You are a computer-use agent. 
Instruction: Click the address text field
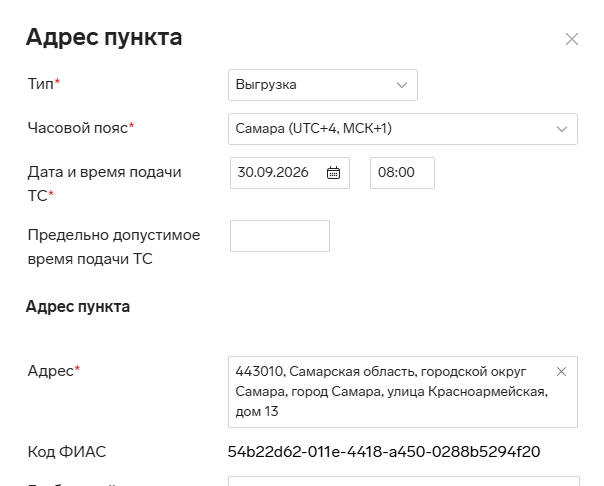403,392
